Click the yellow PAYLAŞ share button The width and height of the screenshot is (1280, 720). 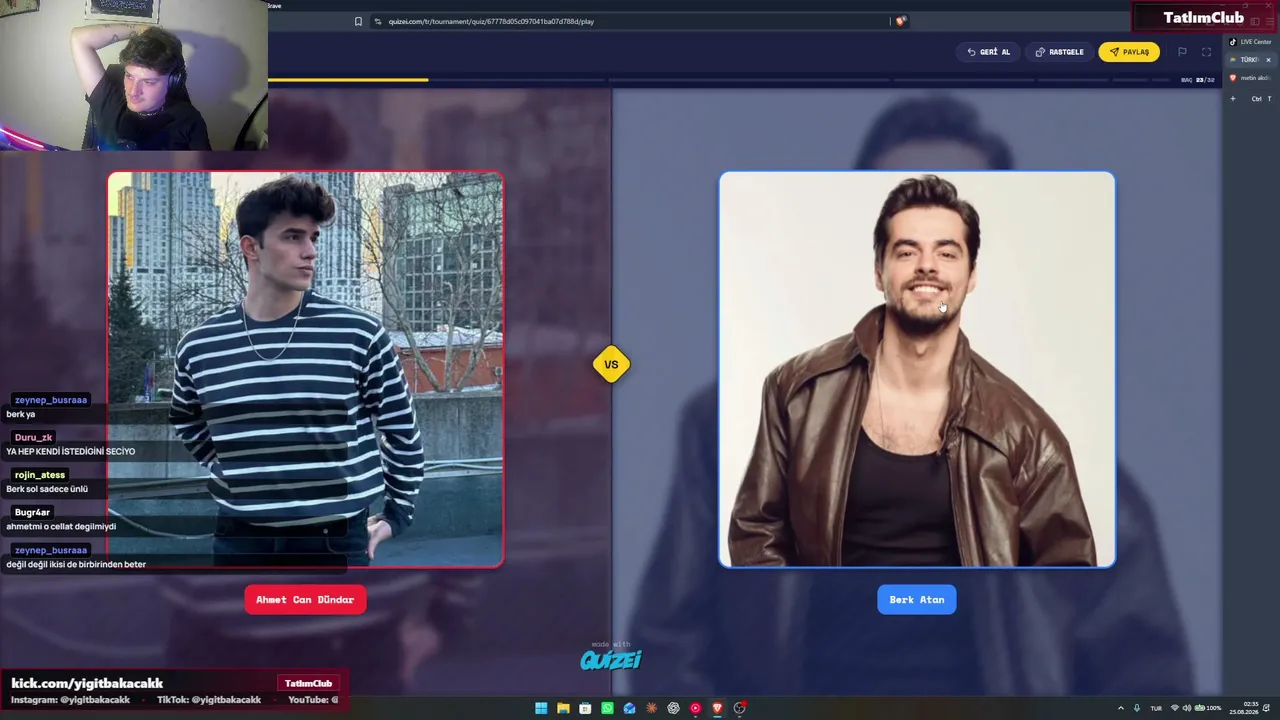(x=1129, y=52)
